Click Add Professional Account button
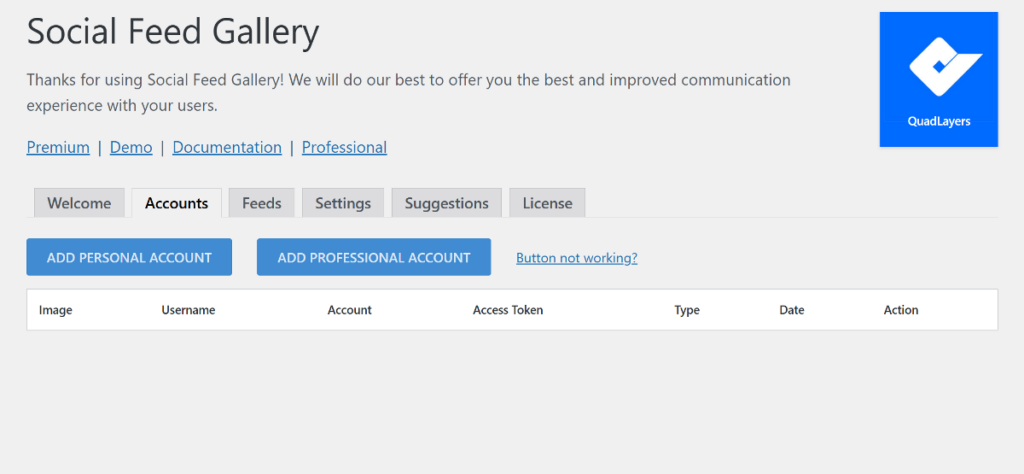The height and width of the screenshot is (474, 1024). coord(374,257)
